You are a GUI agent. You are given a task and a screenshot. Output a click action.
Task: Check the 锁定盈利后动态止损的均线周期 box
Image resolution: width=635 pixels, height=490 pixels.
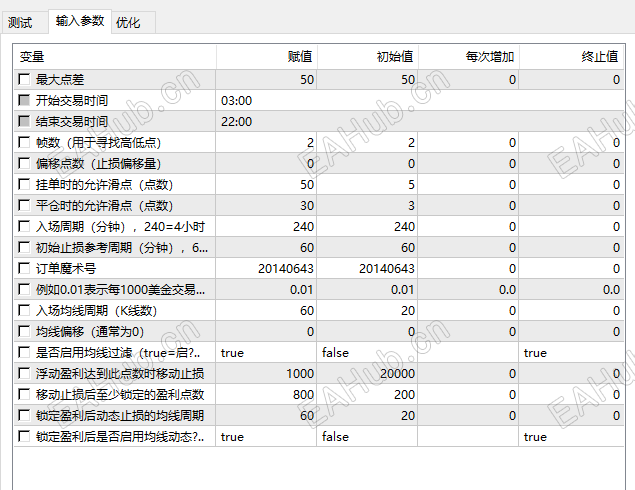click(x=24, y=415)
